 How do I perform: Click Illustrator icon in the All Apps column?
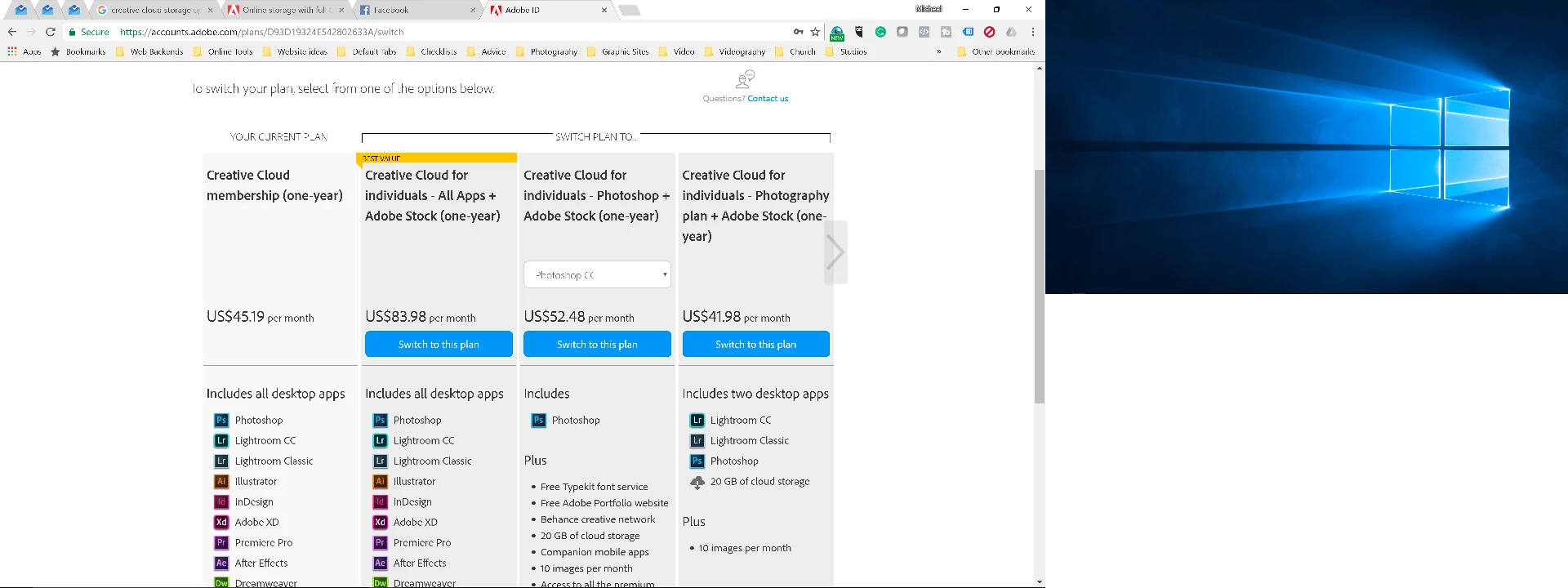click(380, 481)
